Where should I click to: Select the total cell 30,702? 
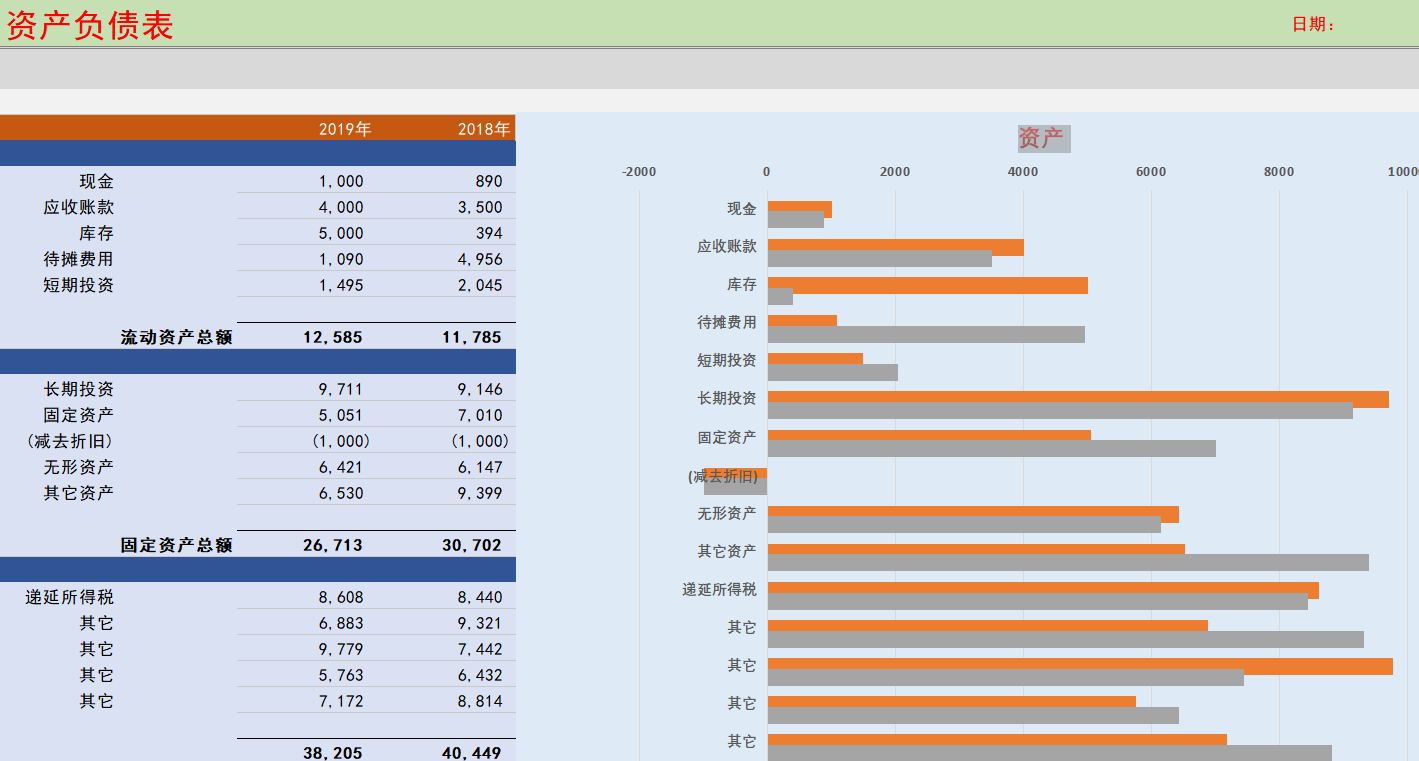coord(472,545)
